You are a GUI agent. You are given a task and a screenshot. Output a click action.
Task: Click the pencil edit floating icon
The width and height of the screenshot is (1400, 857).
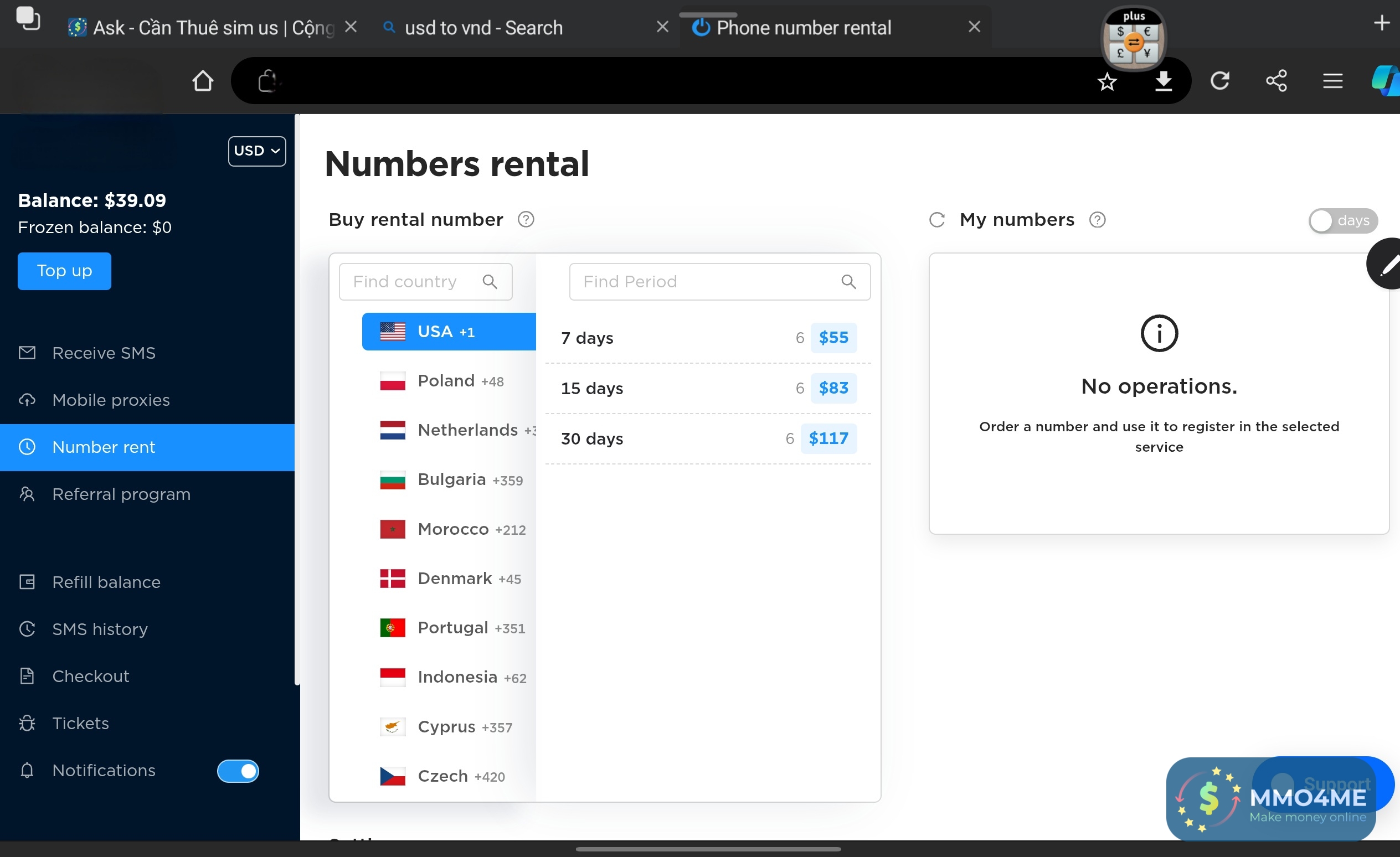(1387, 264)
